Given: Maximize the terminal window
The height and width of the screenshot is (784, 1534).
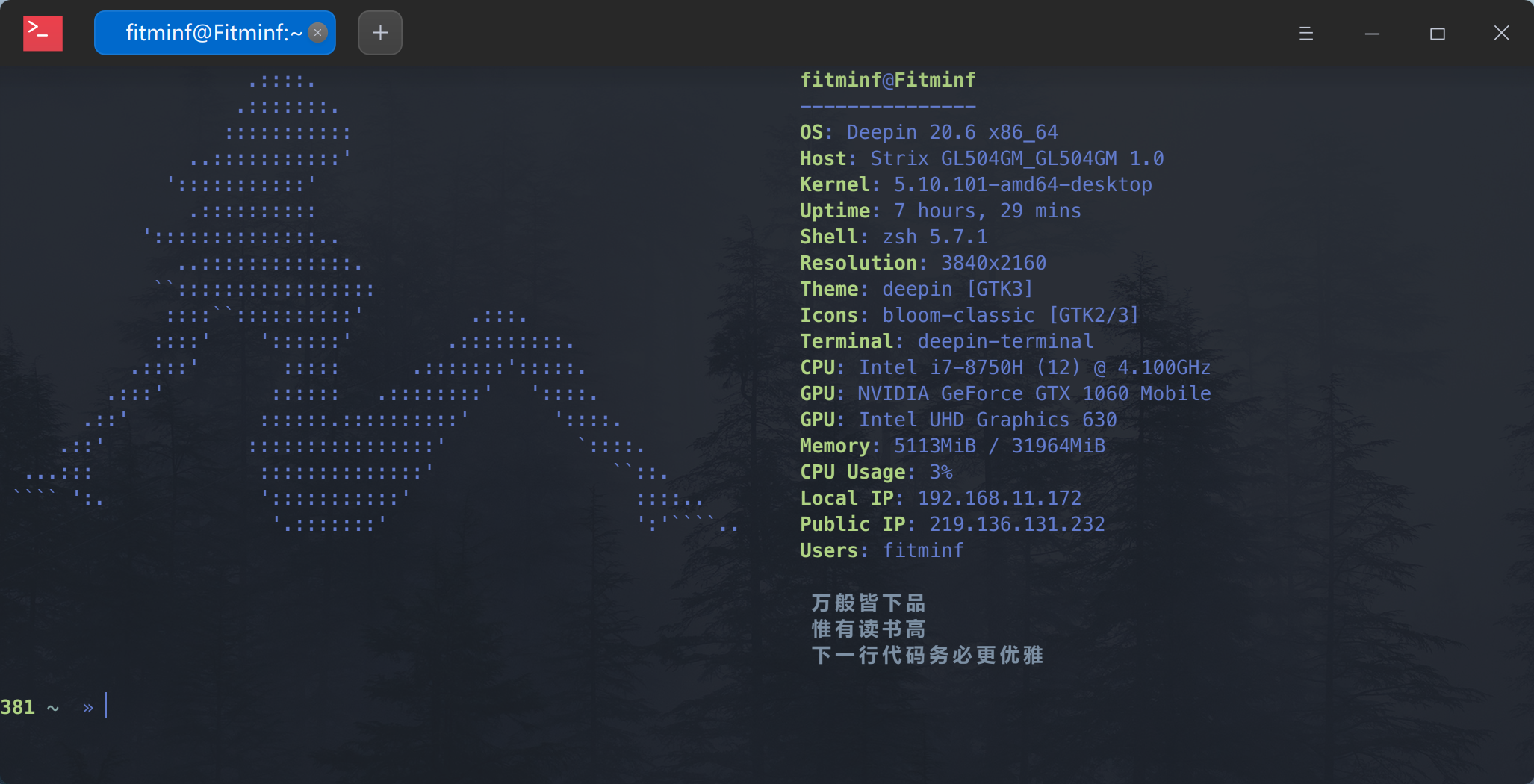Looking at the screenshot, I should [1438, 34].
